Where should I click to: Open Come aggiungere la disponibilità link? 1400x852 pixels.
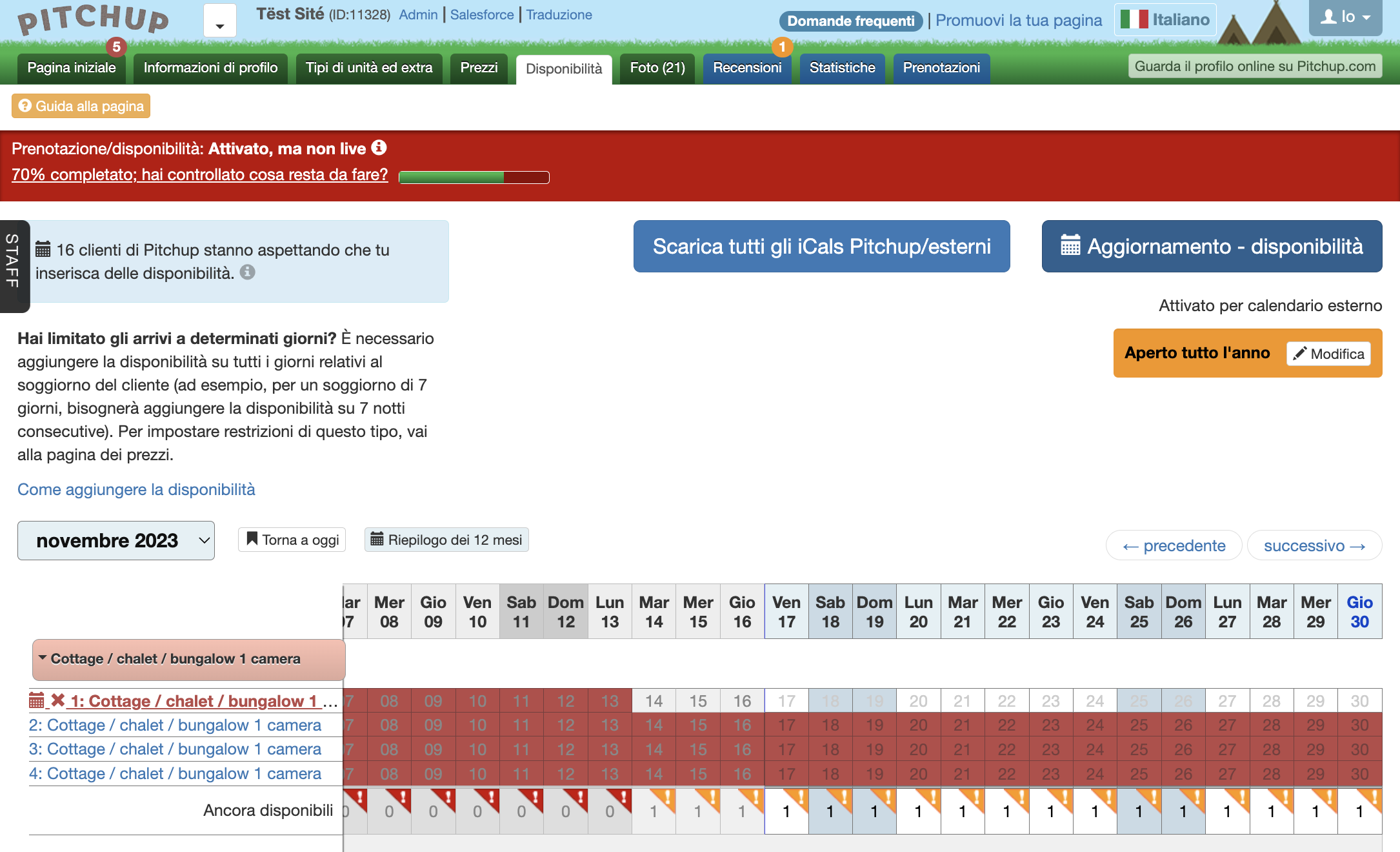point(136,489)
